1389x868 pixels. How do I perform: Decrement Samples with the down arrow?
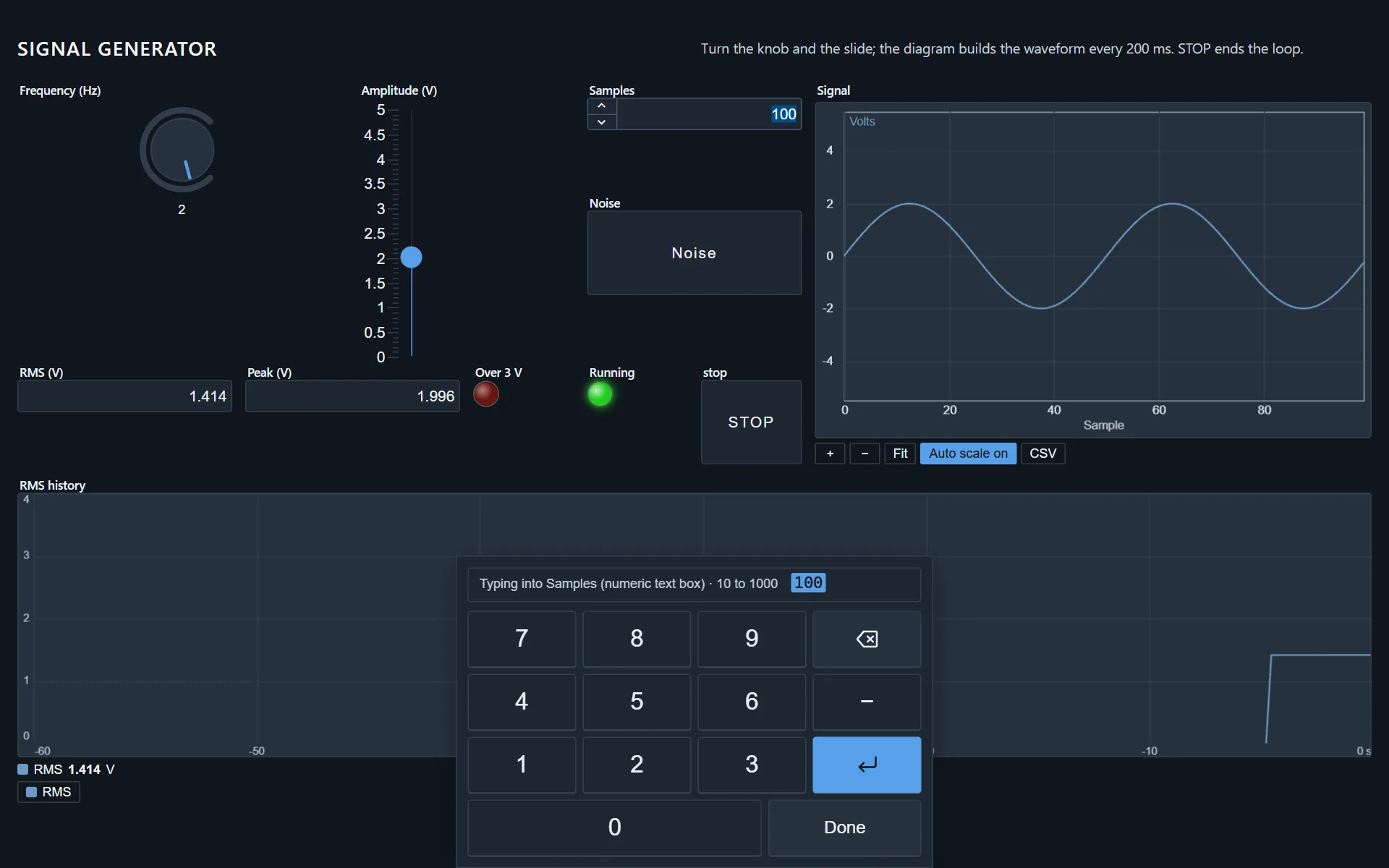(602, 122)
